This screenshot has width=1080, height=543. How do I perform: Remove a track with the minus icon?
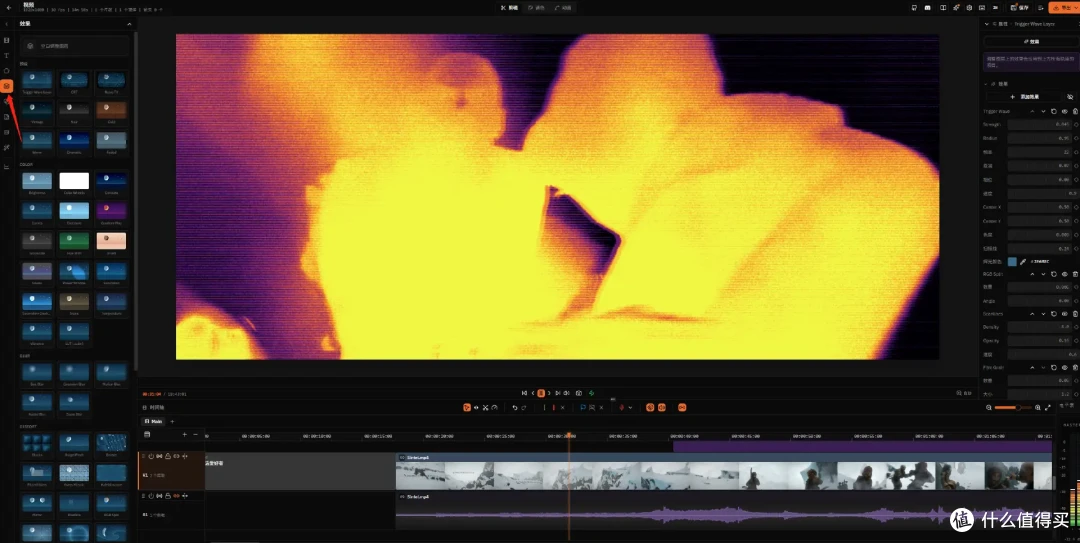coord(195,434)
